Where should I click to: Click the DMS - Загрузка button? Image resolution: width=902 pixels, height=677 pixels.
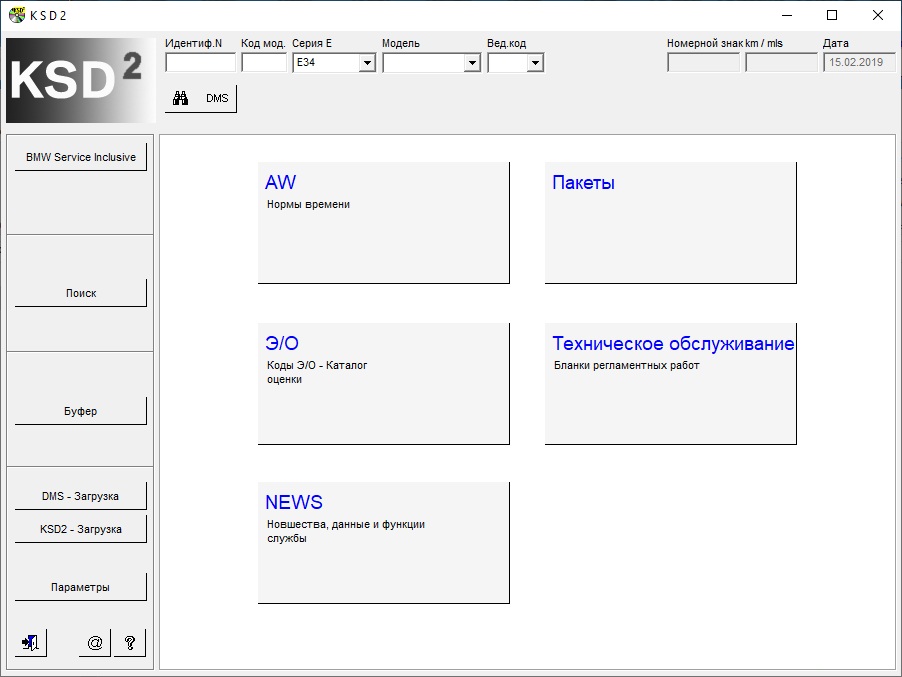click(x=81, y=496)
